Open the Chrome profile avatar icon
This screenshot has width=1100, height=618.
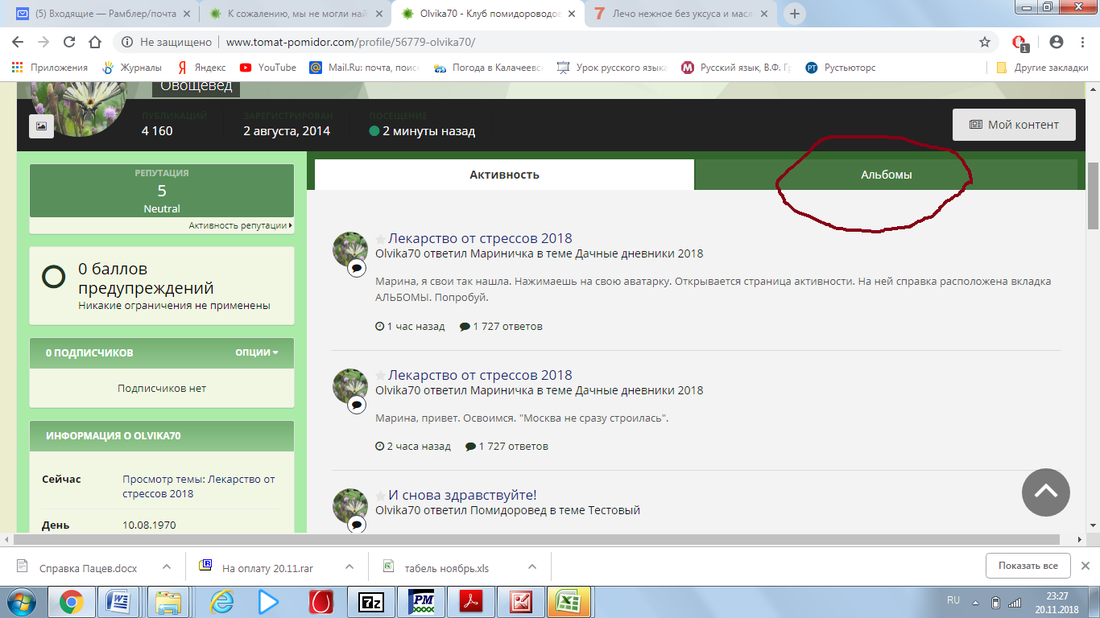(x=1056, y=42)
